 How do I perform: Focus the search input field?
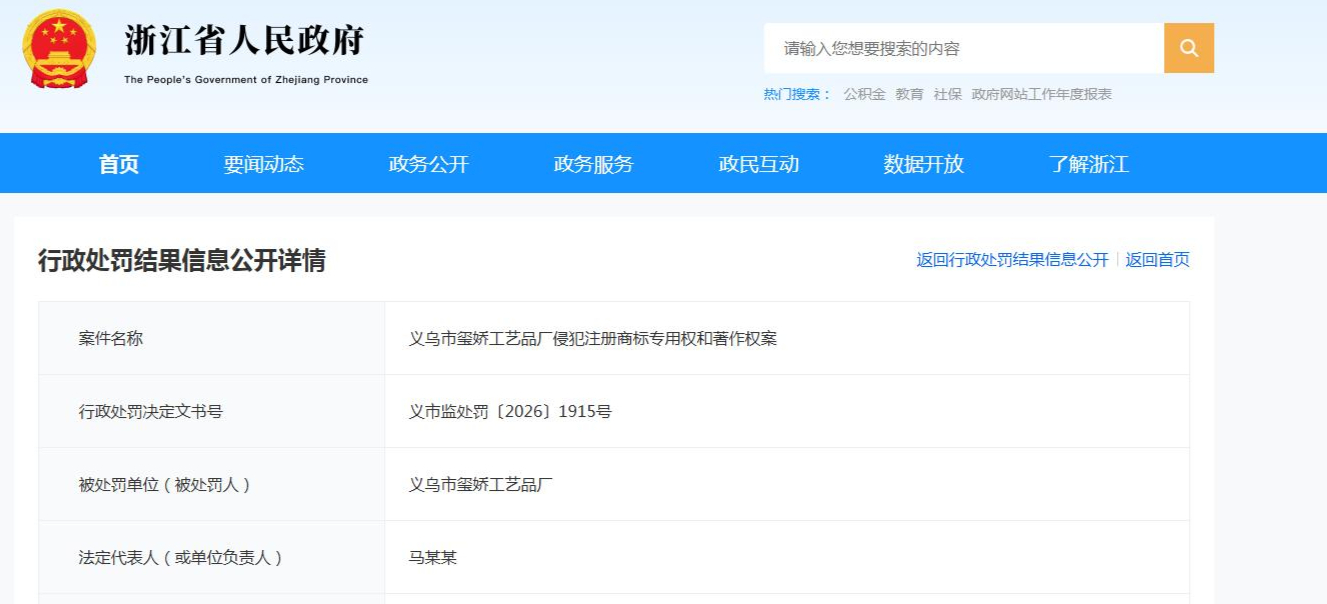pos(964,48)
